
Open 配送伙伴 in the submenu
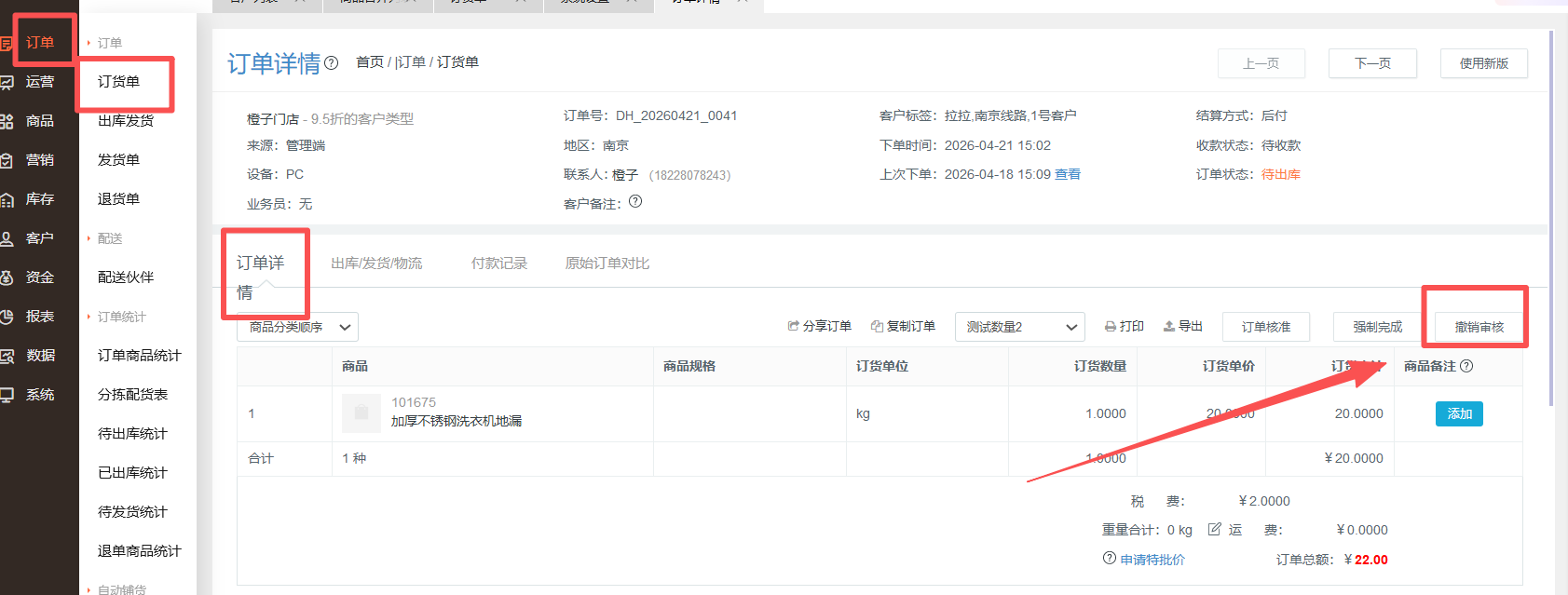coord(126,277)
